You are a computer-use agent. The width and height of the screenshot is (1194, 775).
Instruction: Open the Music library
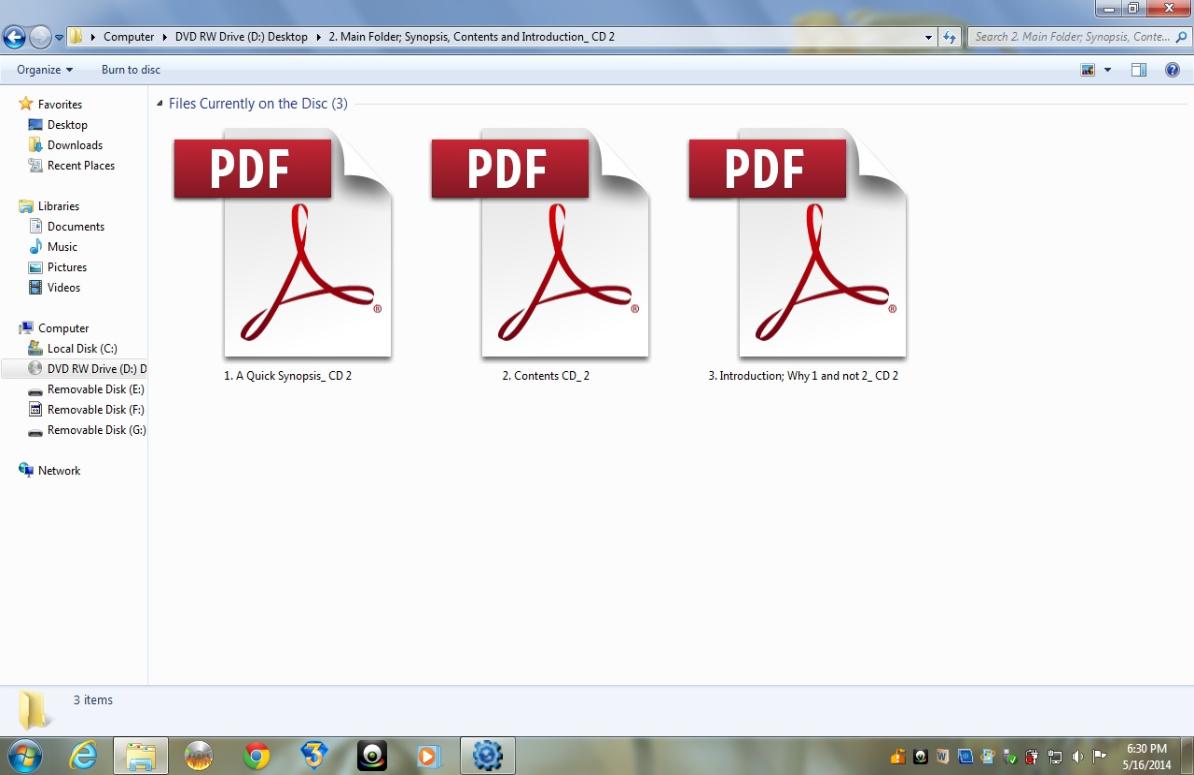tap(62, 247)
